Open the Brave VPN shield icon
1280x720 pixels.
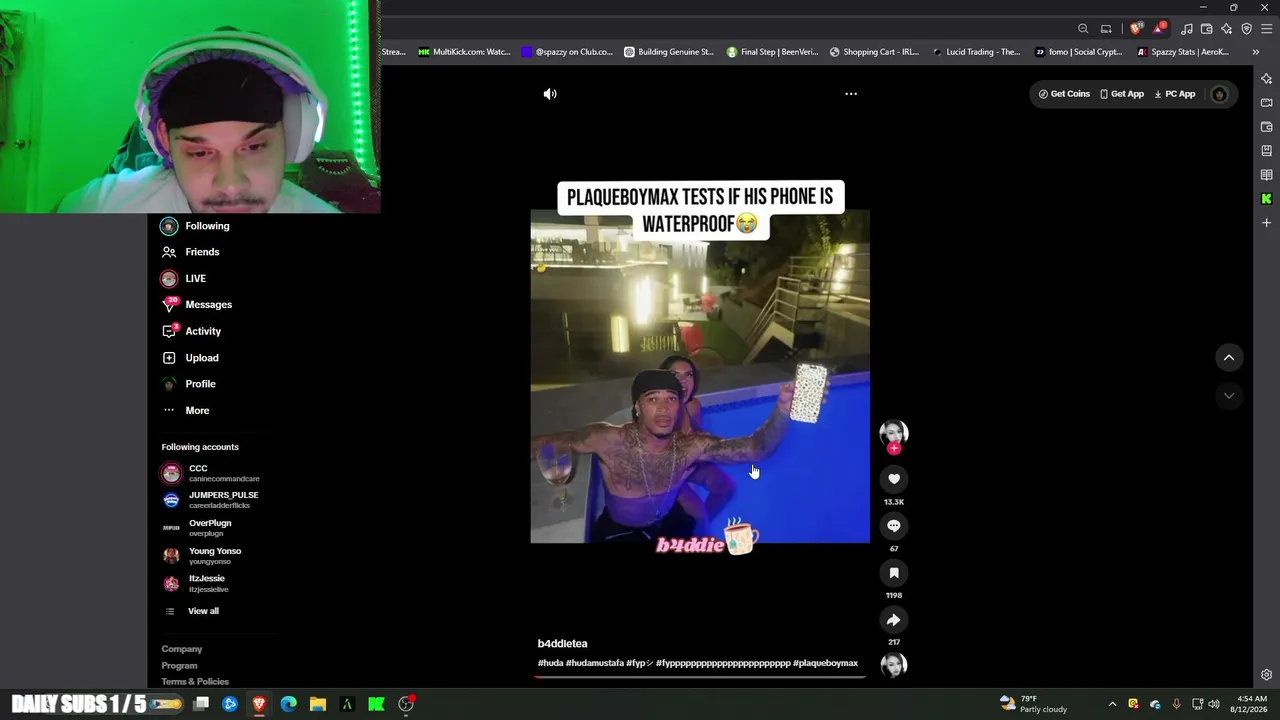(x=1246, y=29)
